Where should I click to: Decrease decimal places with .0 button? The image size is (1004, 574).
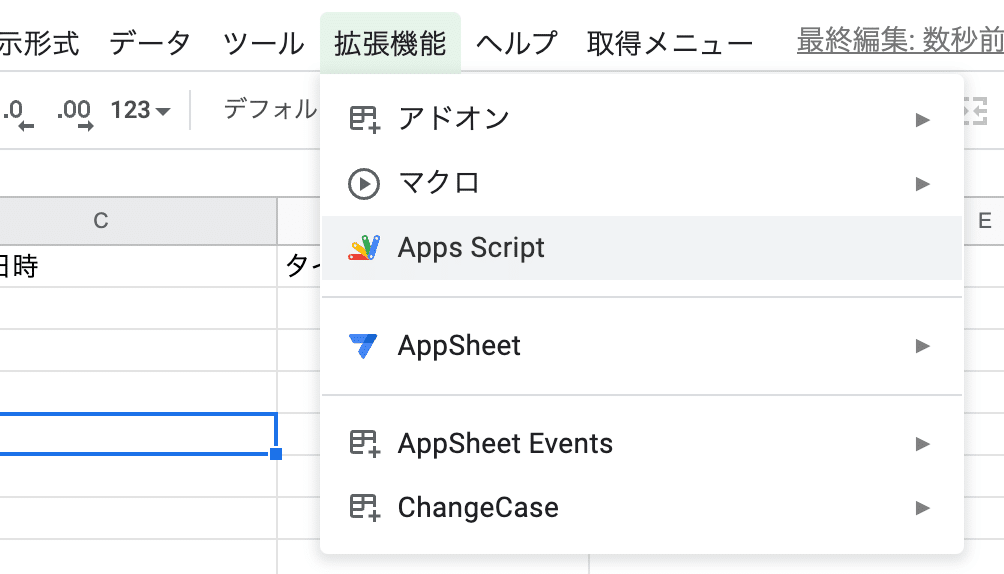click(x=17, y=113)
